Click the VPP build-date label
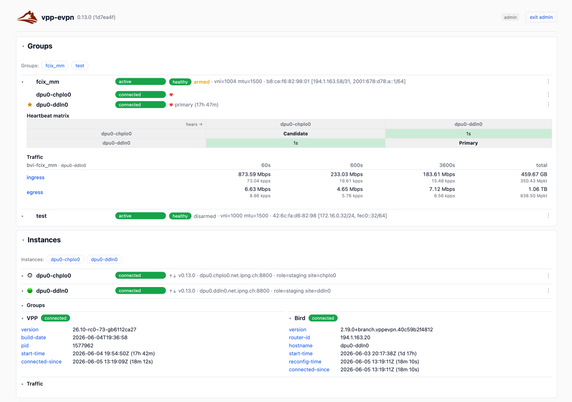572x402 pixels. (34, 337)
